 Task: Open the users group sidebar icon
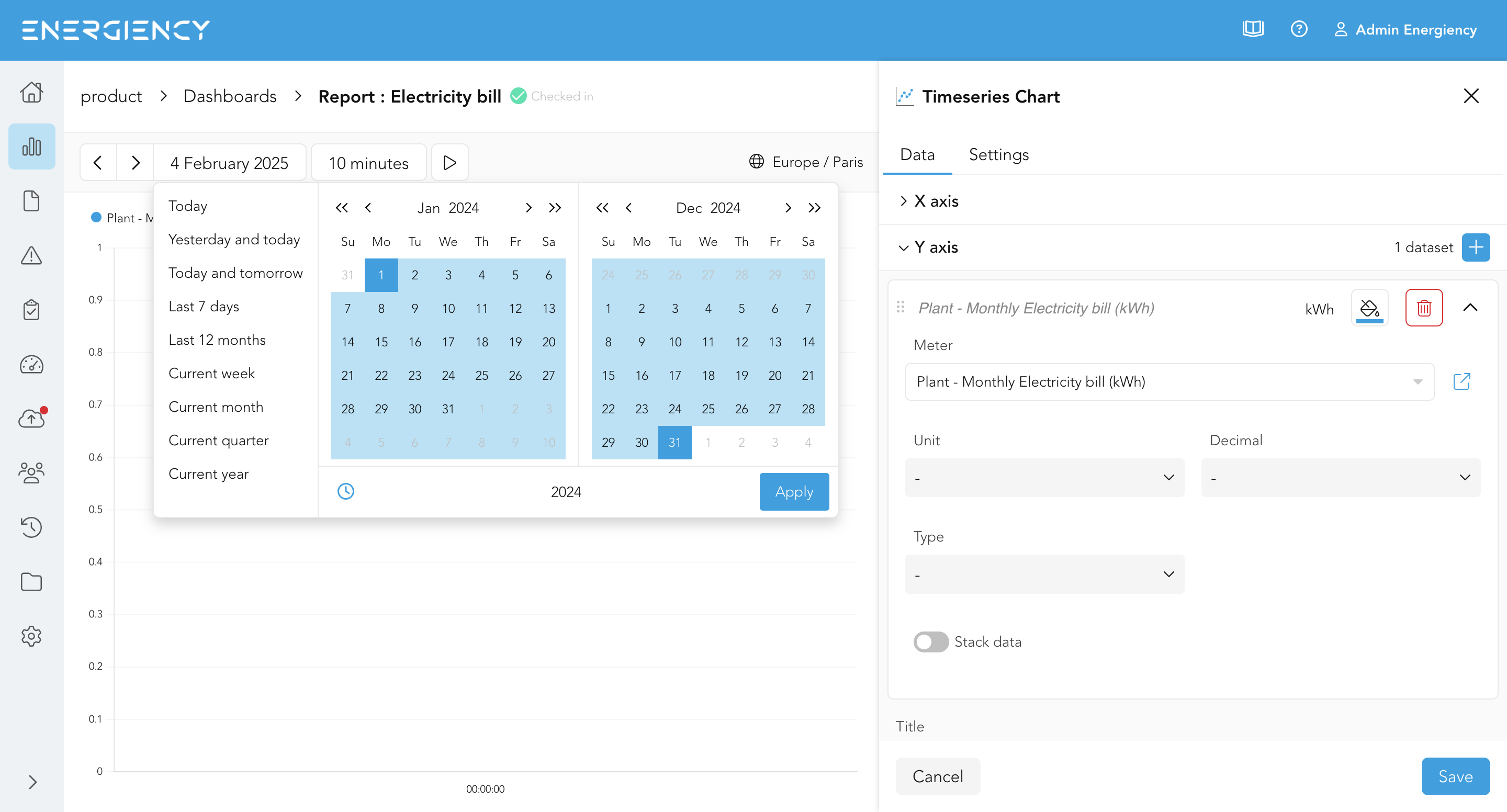coord(31,472)
